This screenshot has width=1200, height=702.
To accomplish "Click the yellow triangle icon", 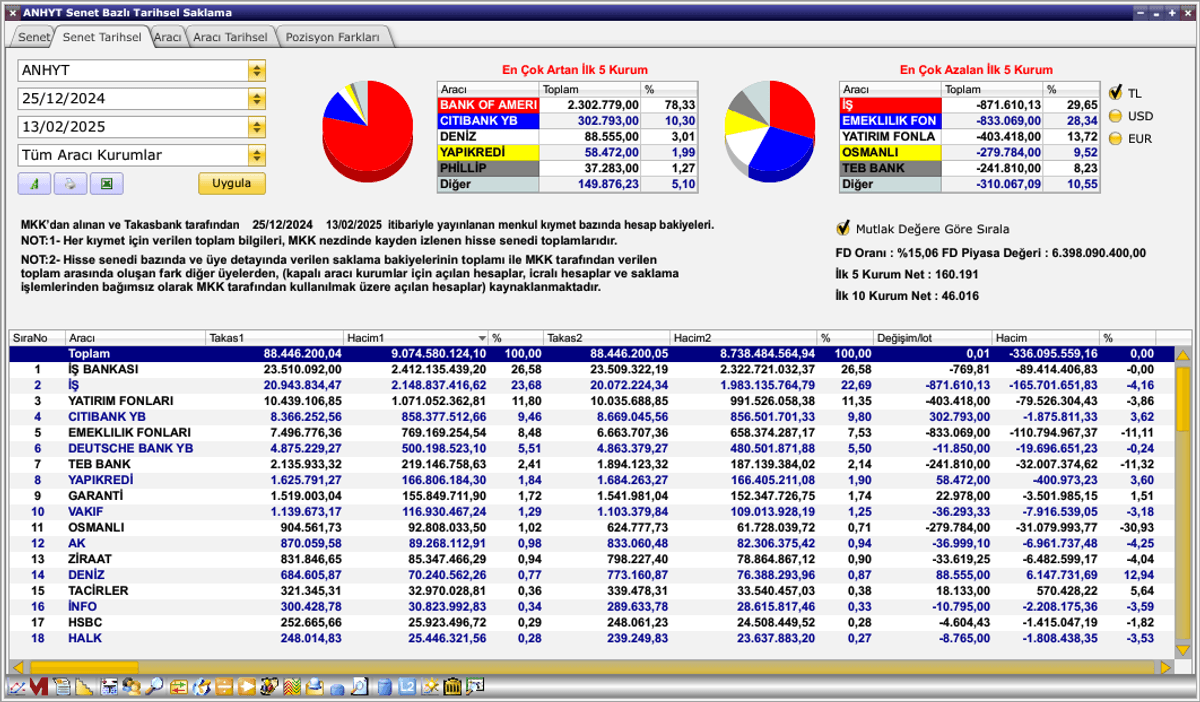I will click(84, 687).
